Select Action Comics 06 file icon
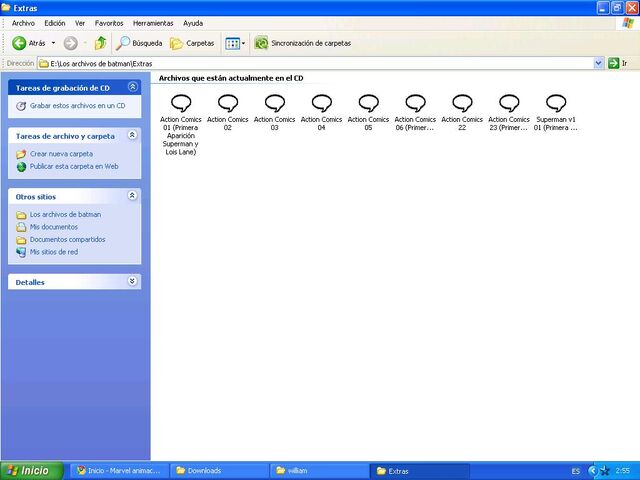 (416, 103)
